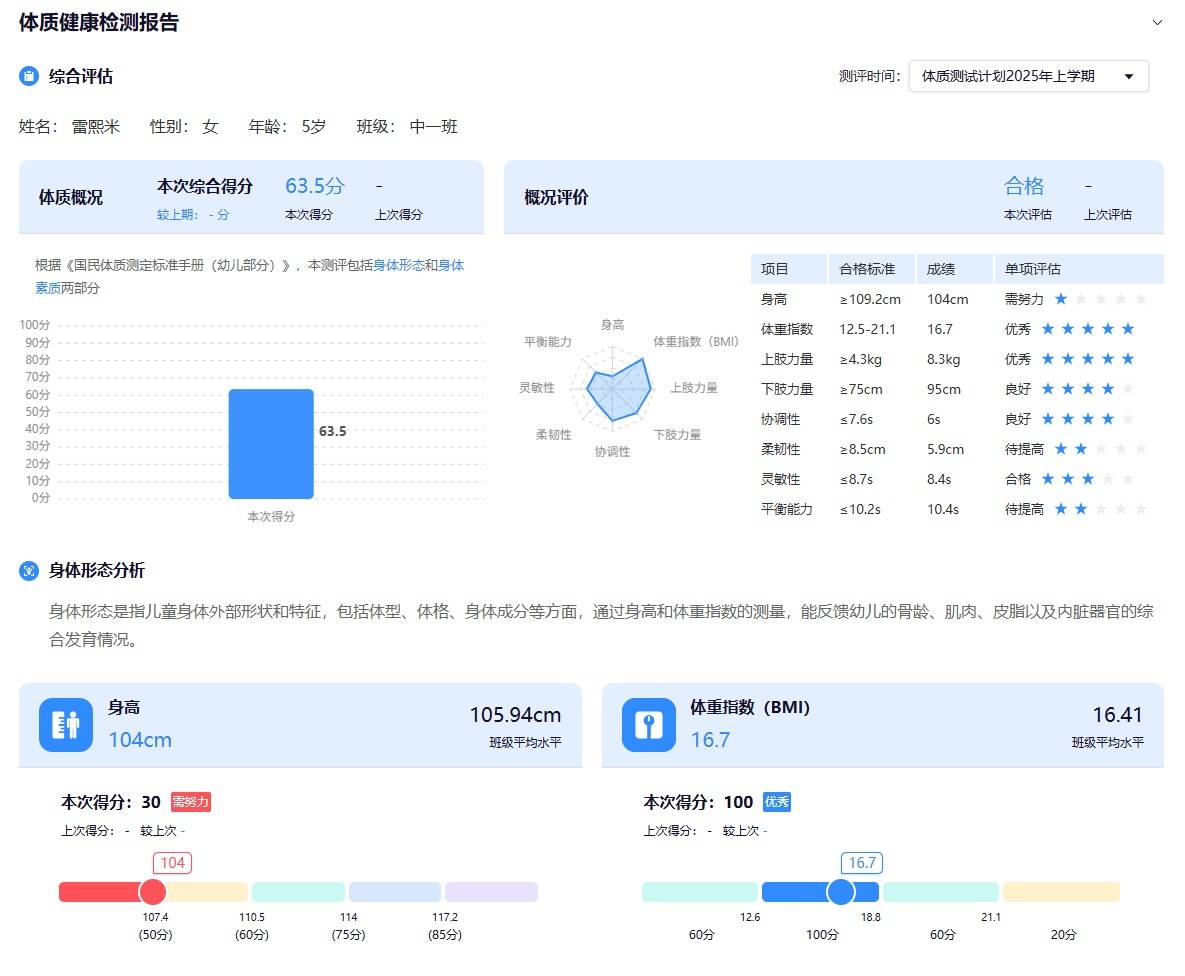
Task: Click the blue 本次得分 bar in chart
Action: click(271, 443)
